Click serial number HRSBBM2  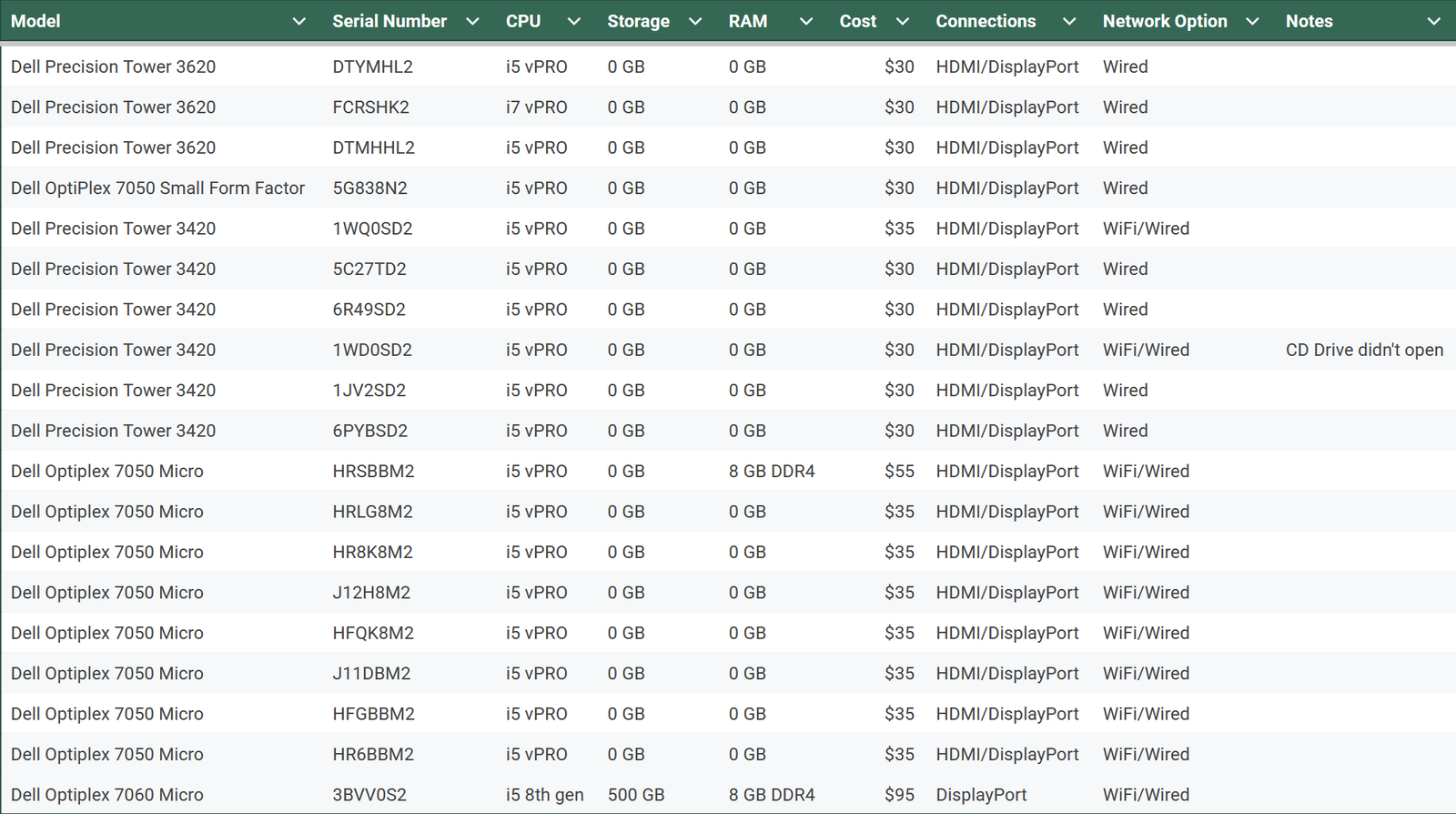tap(374, 472)
